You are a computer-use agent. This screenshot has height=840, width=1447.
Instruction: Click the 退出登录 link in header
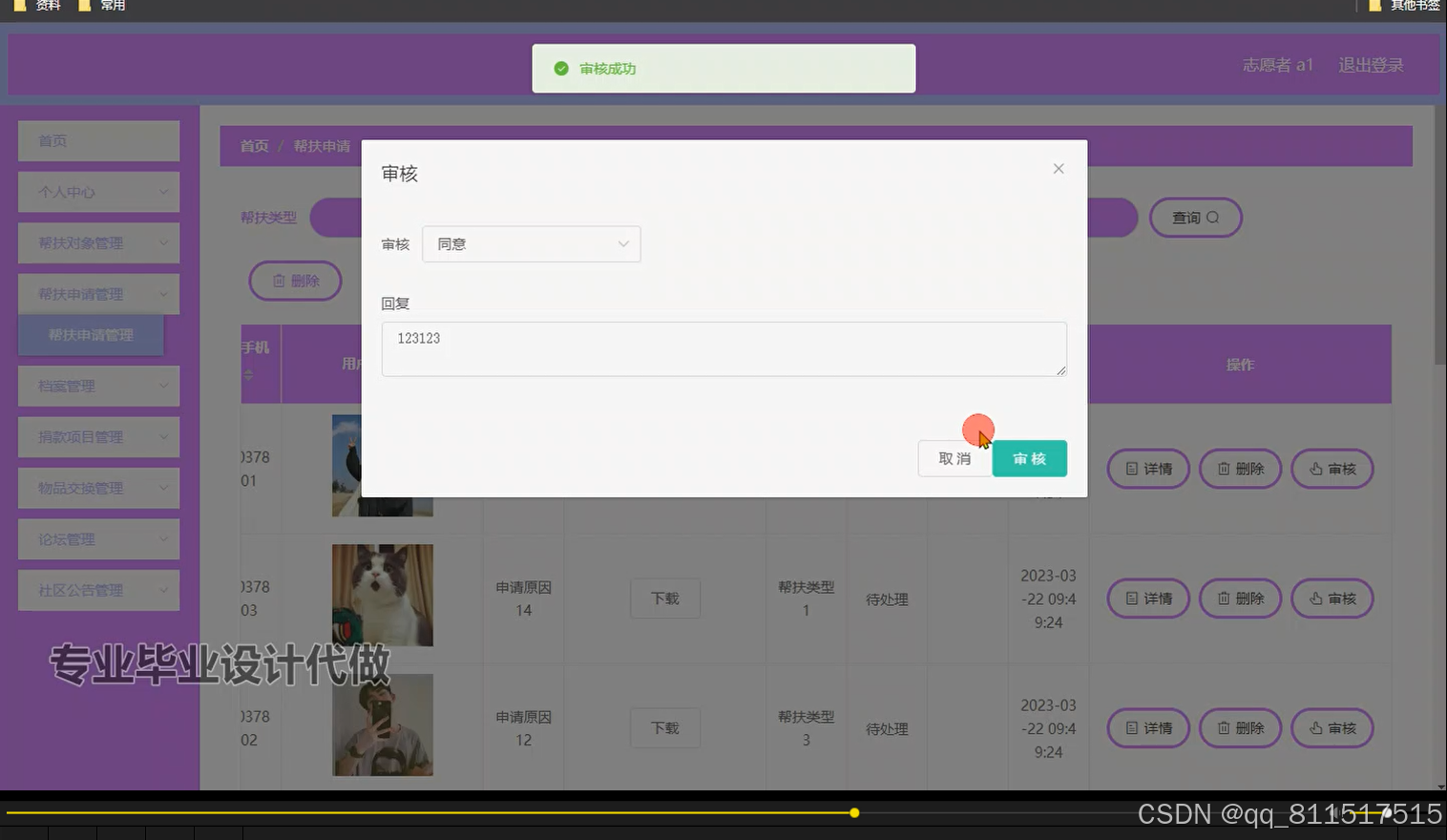[1371, 65]
